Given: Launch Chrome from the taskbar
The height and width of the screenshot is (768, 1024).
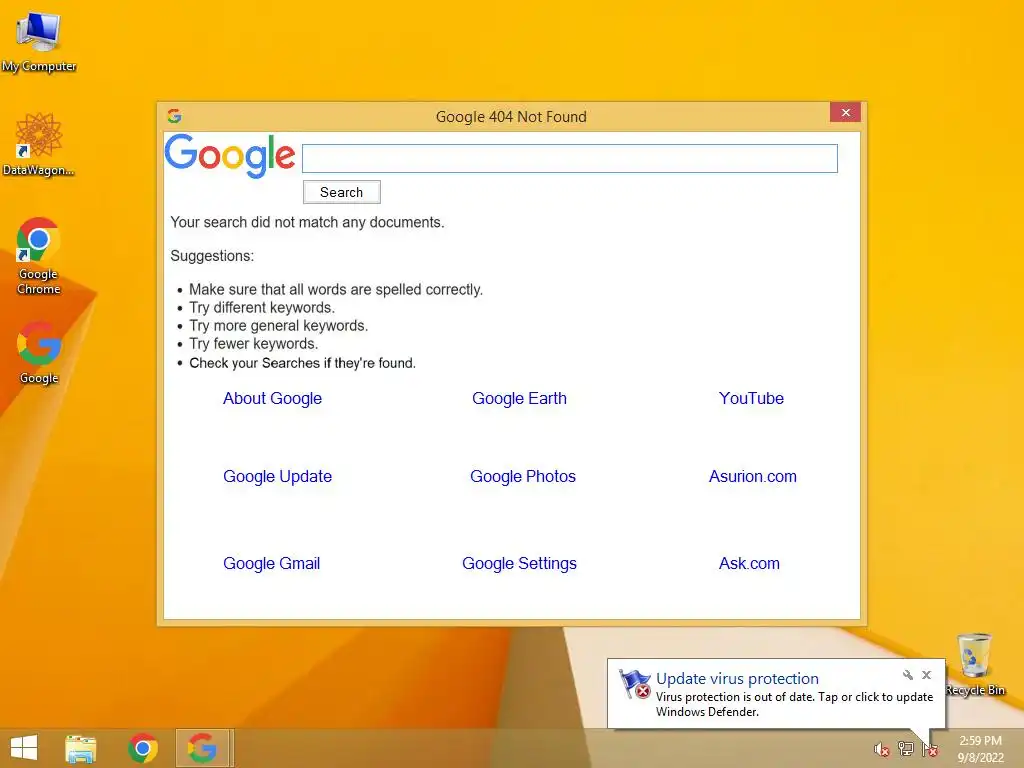Looking at the screenshot, I should coord(142,748).
